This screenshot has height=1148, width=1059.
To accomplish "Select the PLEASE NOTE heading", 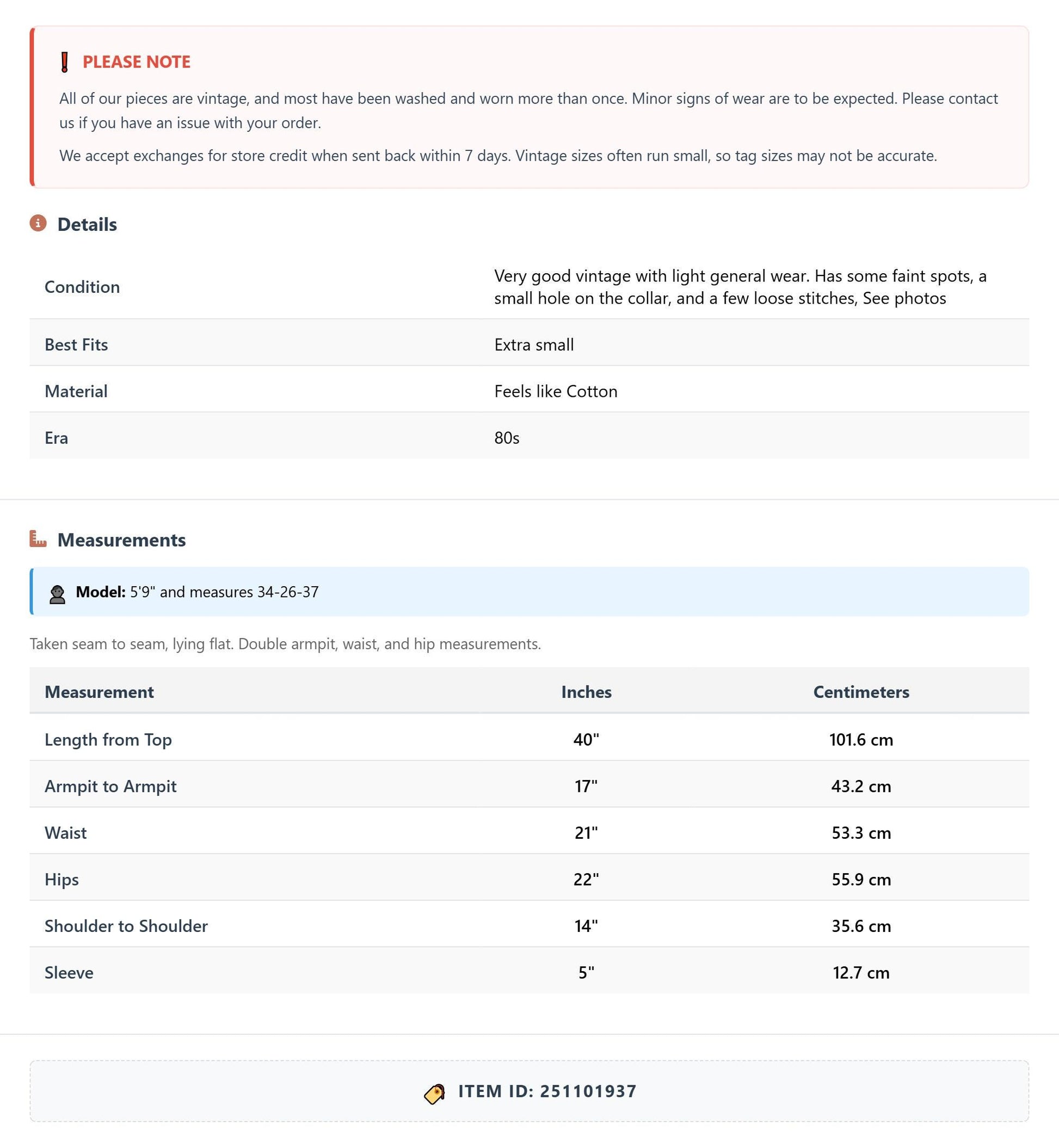I will tap(137, 62).
